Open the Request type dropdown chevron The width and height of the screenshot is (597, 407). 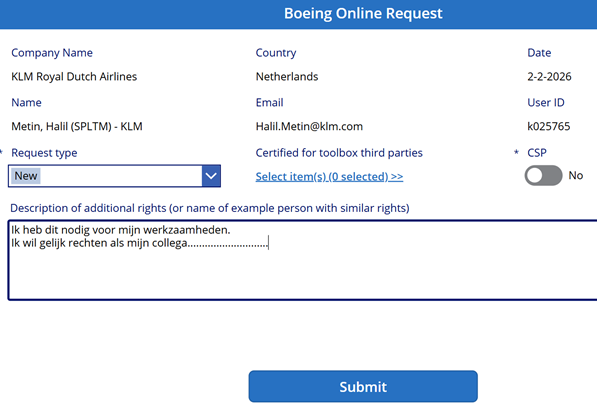(x=211, y=176)
